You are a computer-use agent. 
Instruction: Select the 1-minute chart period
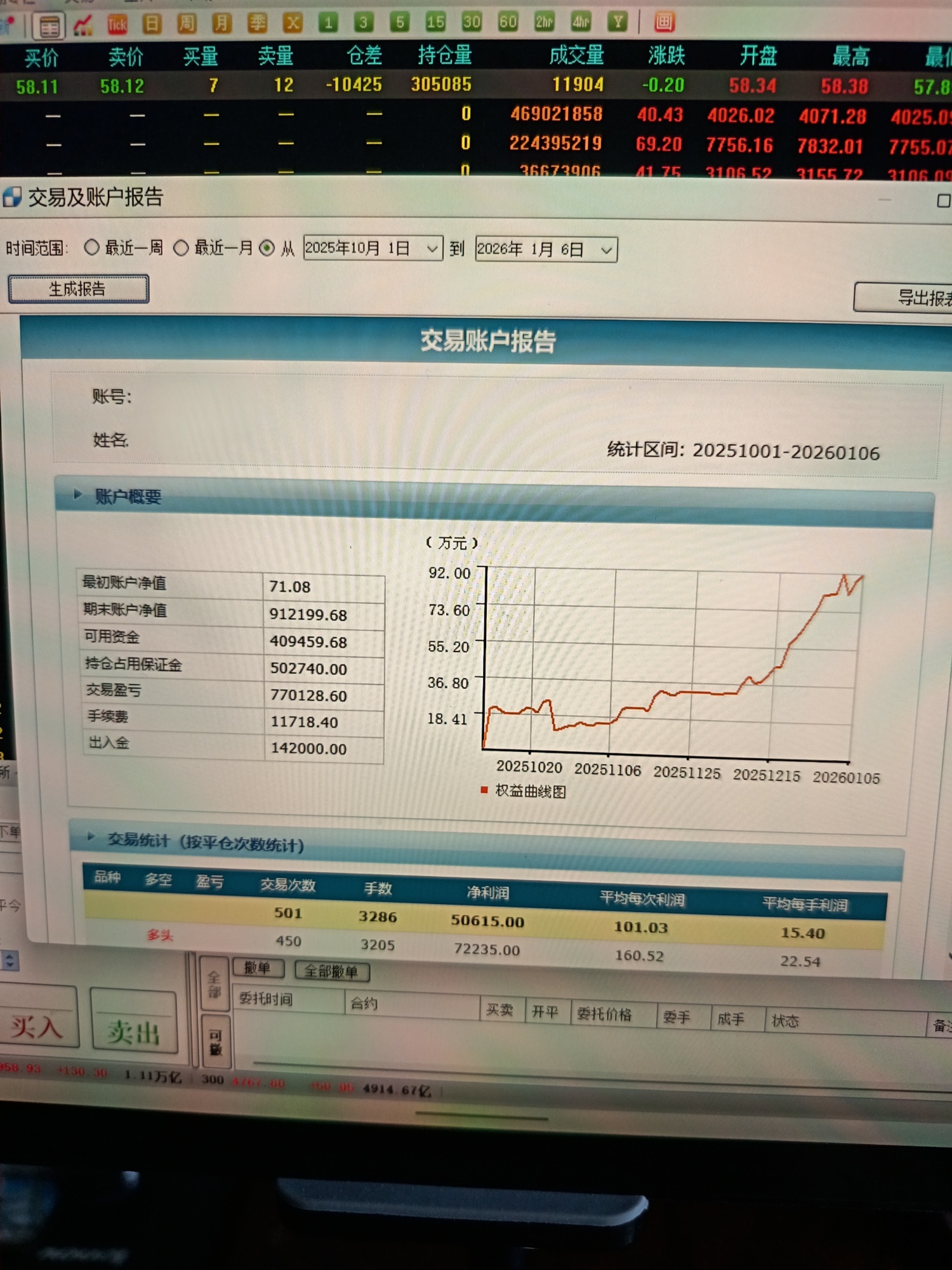point(328,23)
